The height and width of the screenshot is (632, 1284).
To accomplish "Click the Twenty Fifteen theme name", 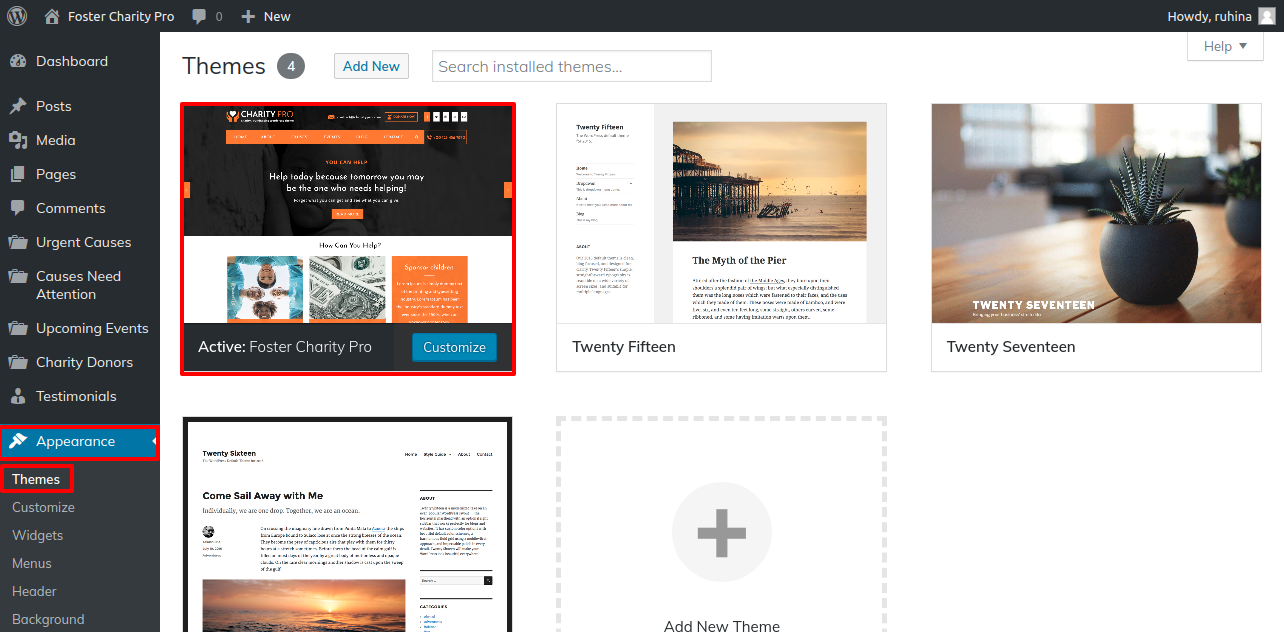I will click(624, 347).
